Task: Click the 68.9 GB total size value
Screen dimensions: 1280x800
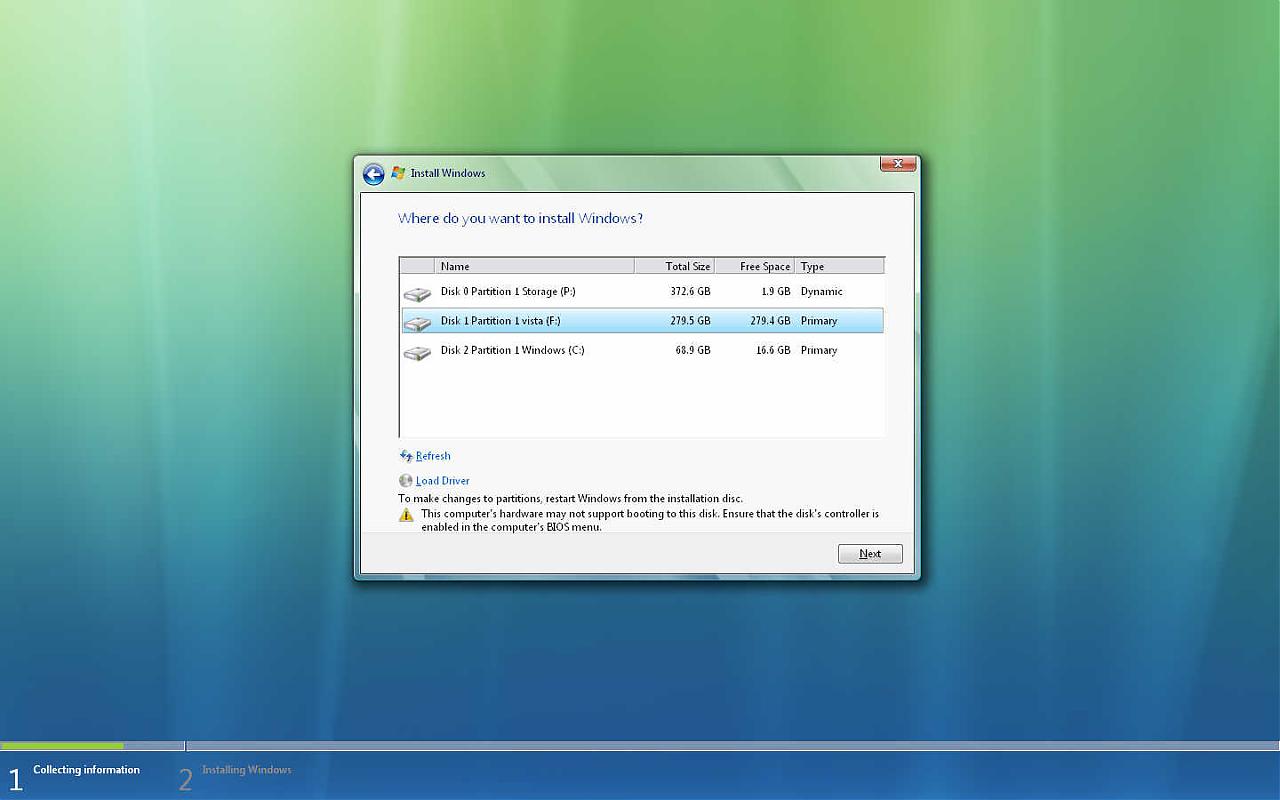Action: (x=693, y=350)
